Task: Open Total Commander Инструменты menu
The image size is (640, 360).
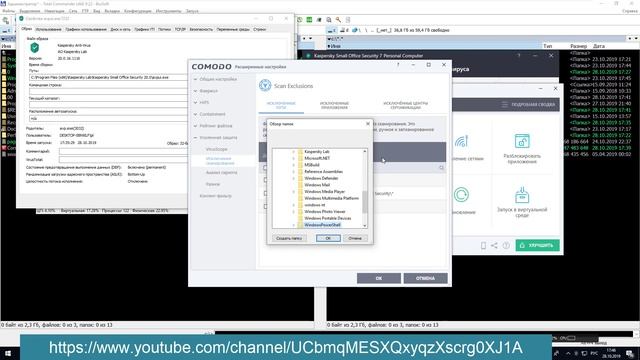Action: (x=168, y=11)
